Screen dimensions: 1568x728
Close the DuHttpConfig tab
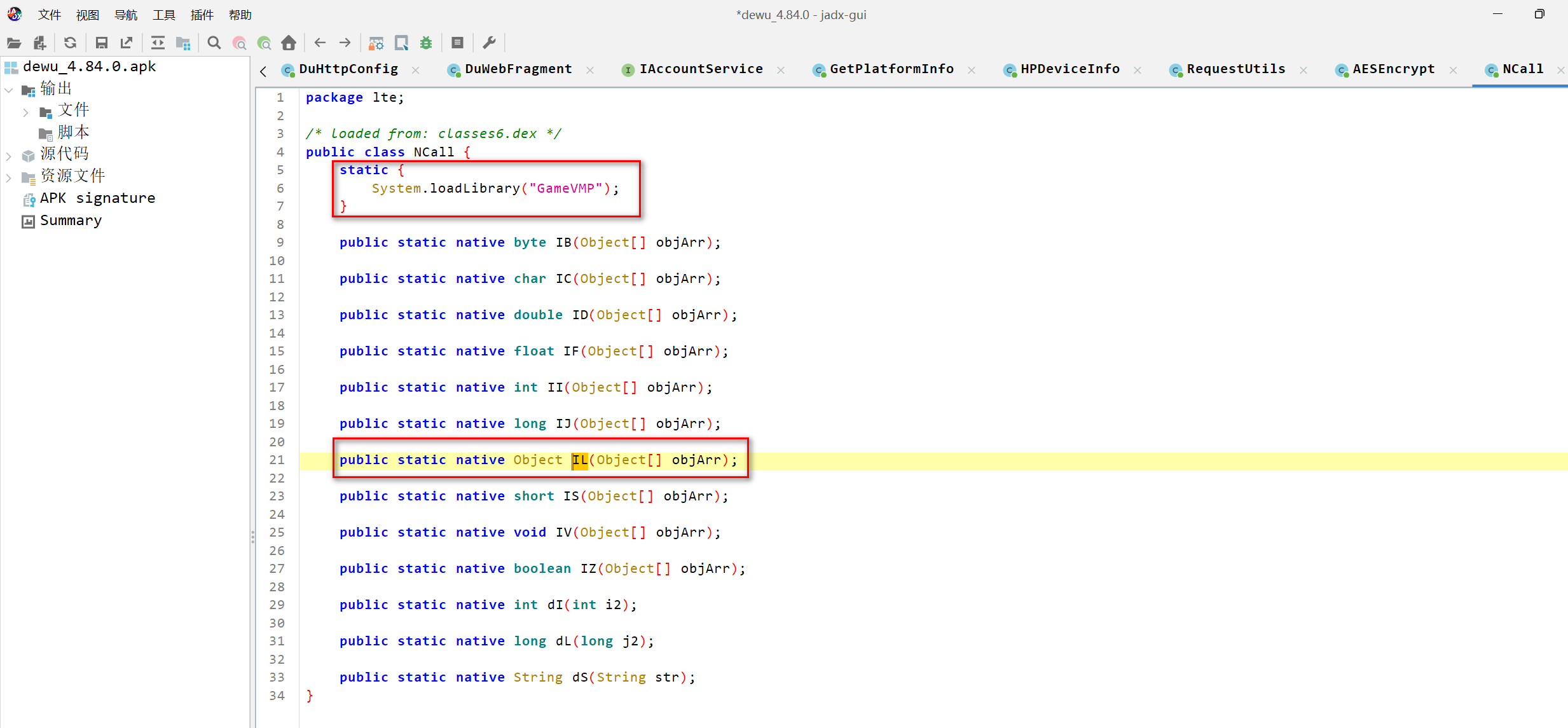click(415, 70)
